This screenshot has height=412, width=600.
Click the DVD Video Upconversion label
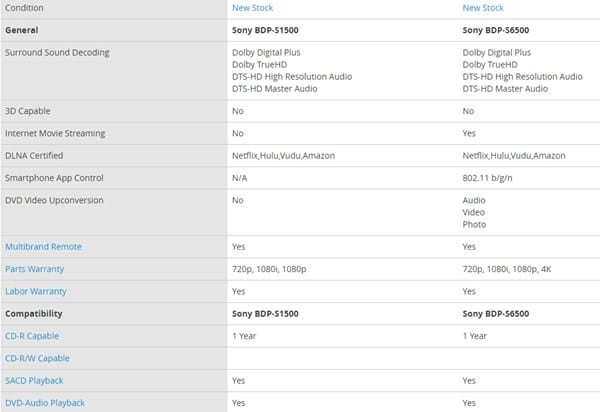coord(53,200)
